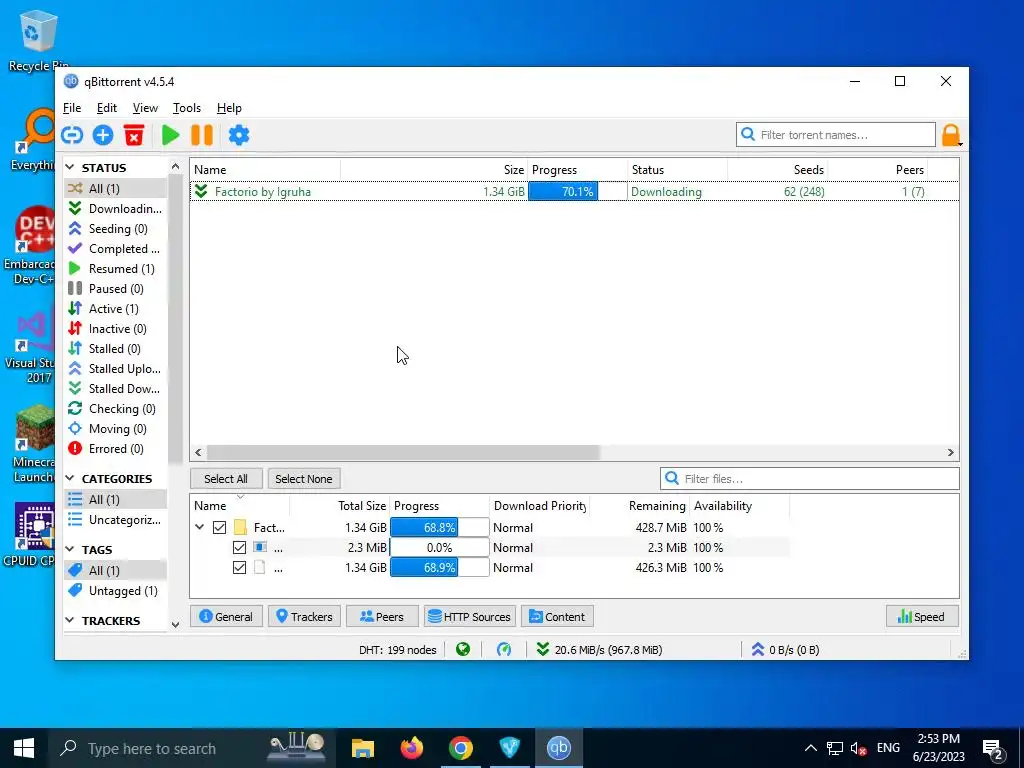This screenshot has width=1024, height=768.
Task: Click the download speed status entry
Action: pyautogui.click(x=599, y=650)
